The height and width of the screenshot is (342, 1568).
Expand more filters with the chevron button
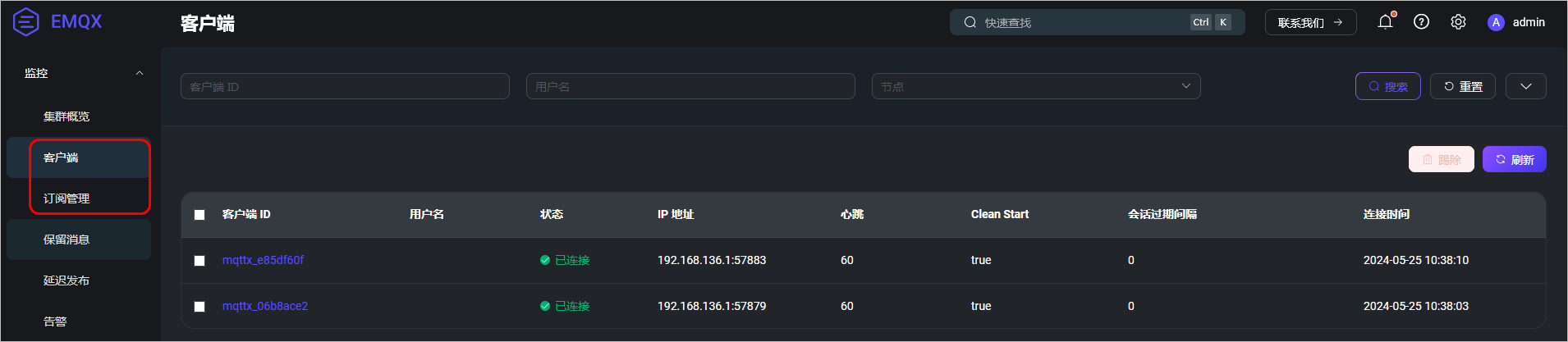[x=1526, y=86]
